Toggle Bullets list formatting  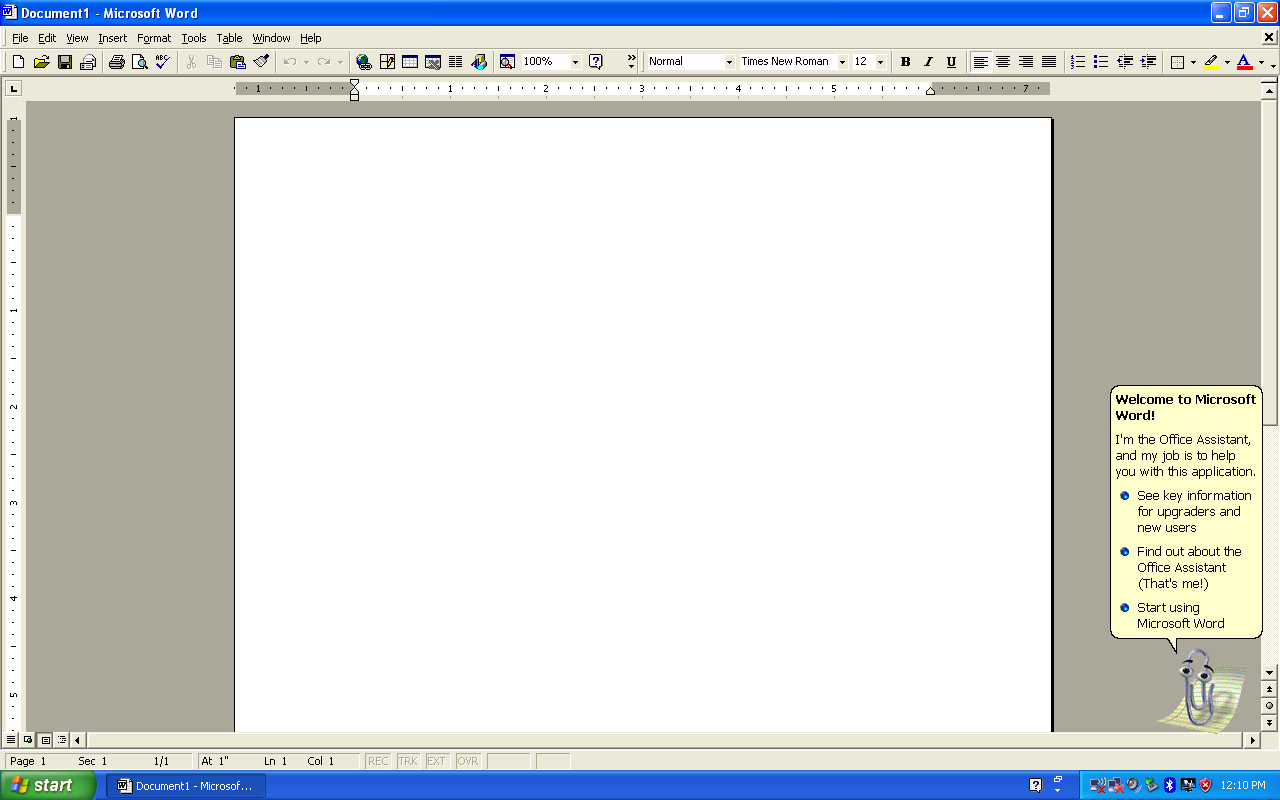(1101, 62)
